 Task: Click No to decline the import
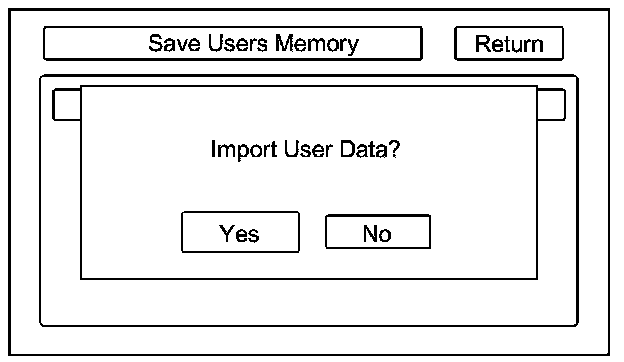click(x=378, y=232)
